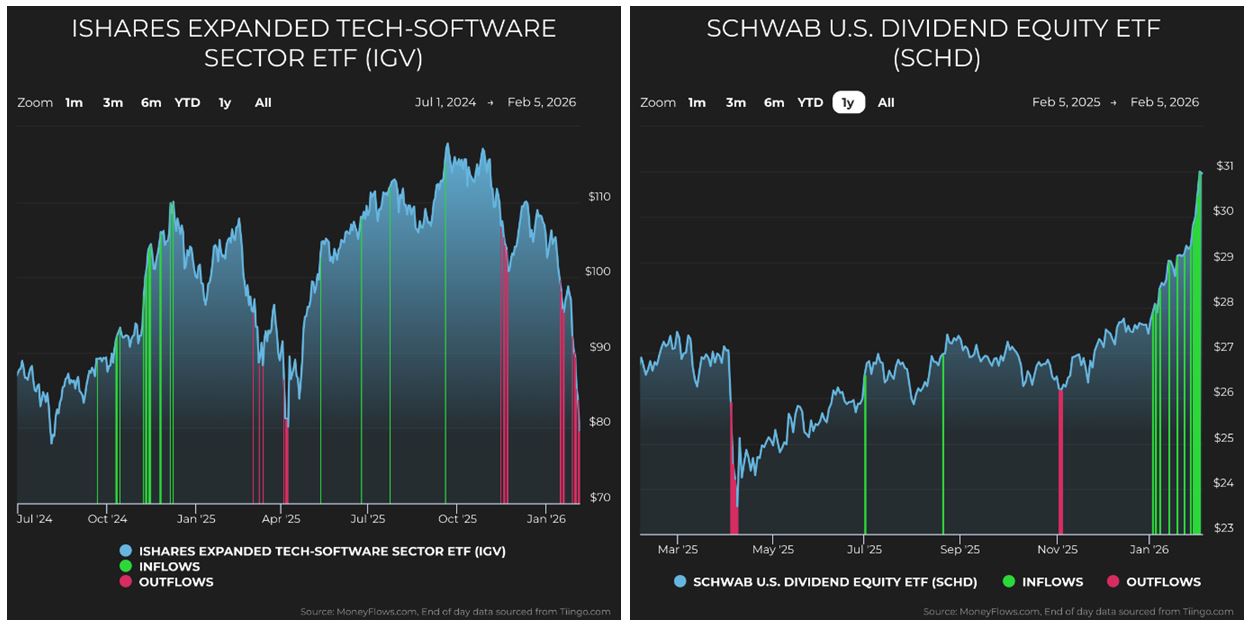Click the active 1y pill on the SCHD chart
Image resolution: width=1249 pixels, height=624 pixels.
pyautogui.click(x=847, y=102)
